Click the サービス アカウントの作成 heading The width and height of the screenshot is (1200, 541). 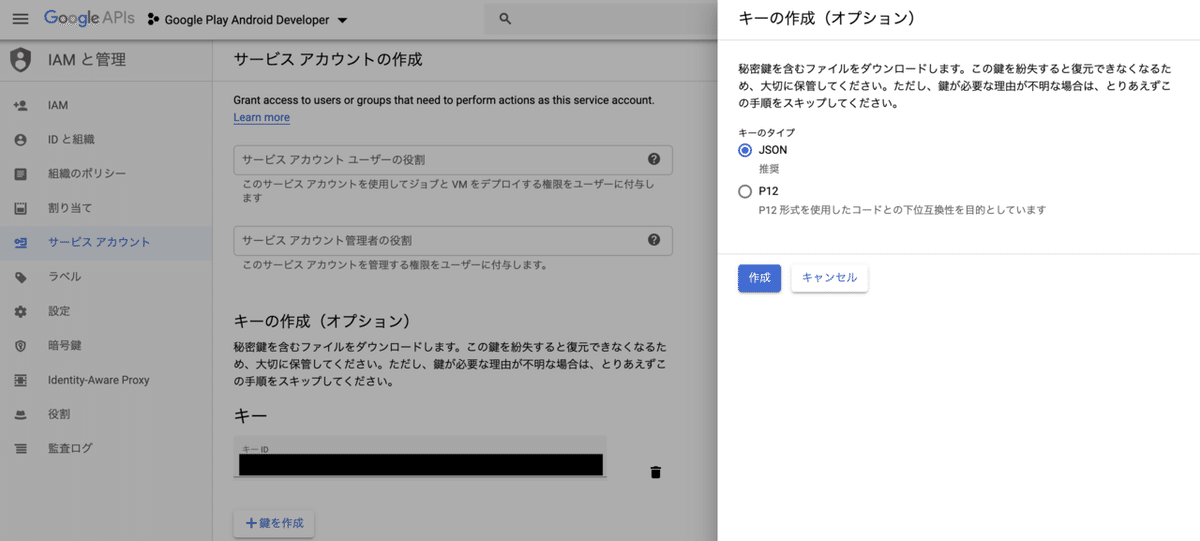(328, 60)
